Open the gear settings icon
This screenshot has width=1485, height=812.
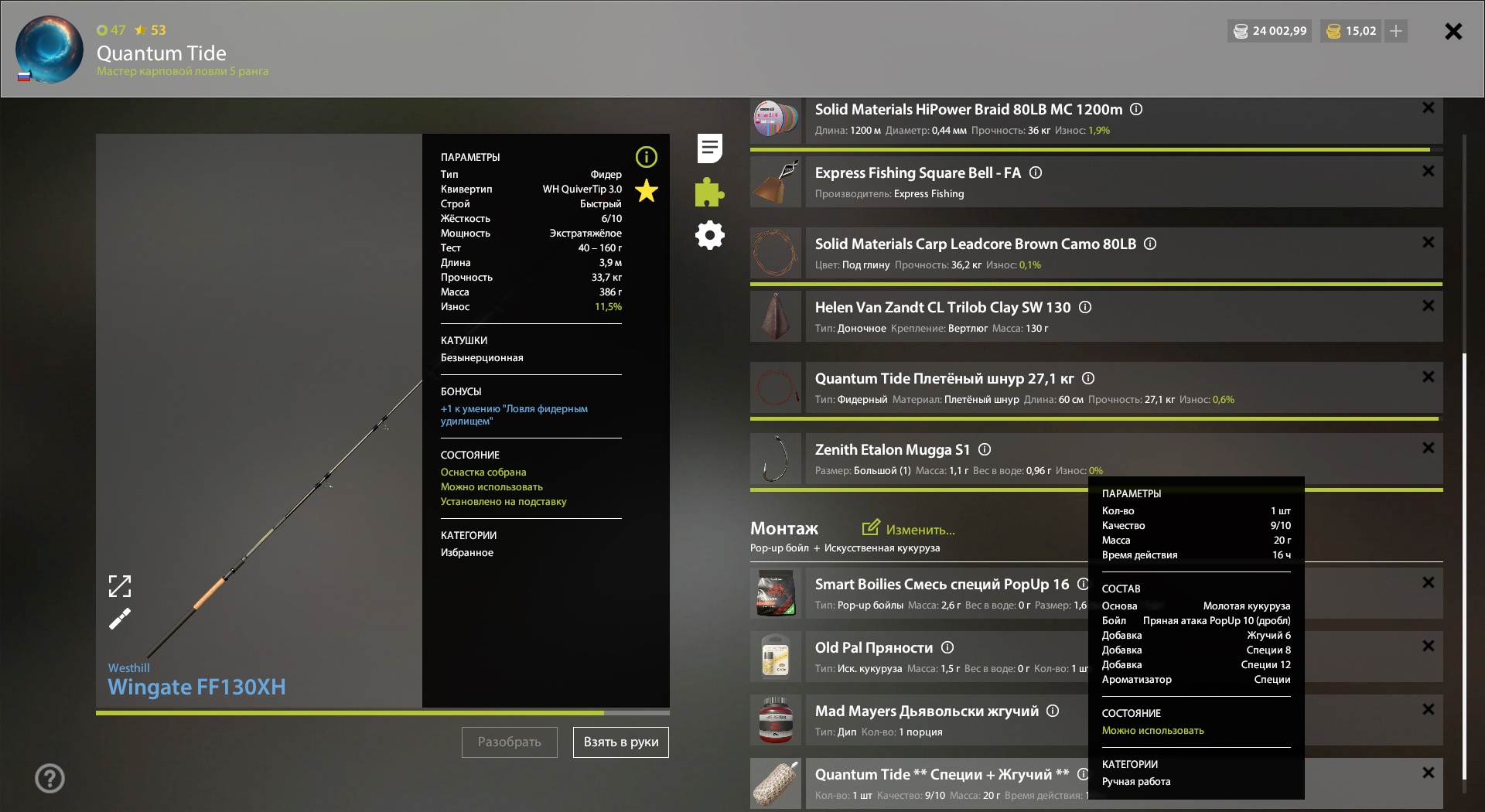click(709, 235)
